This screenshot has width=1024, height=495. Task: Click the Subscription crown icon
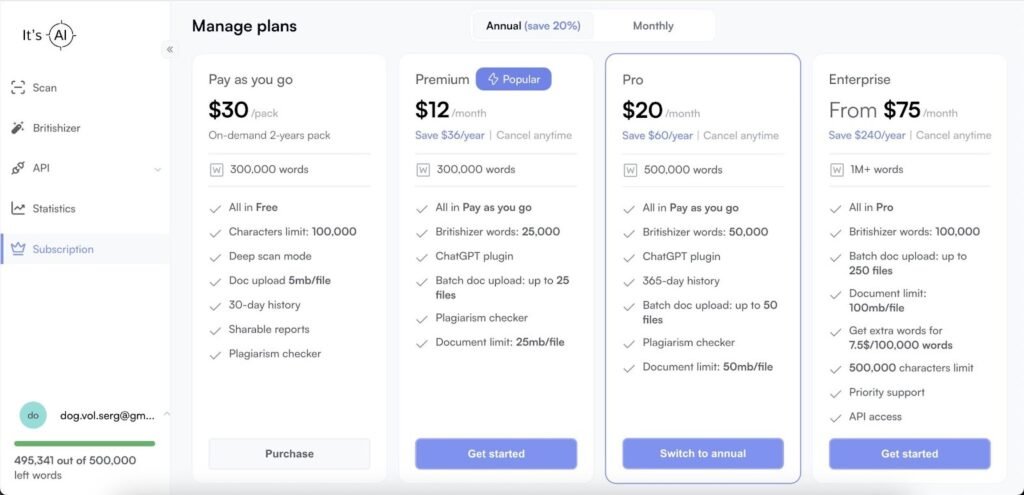tap(18, 249)
